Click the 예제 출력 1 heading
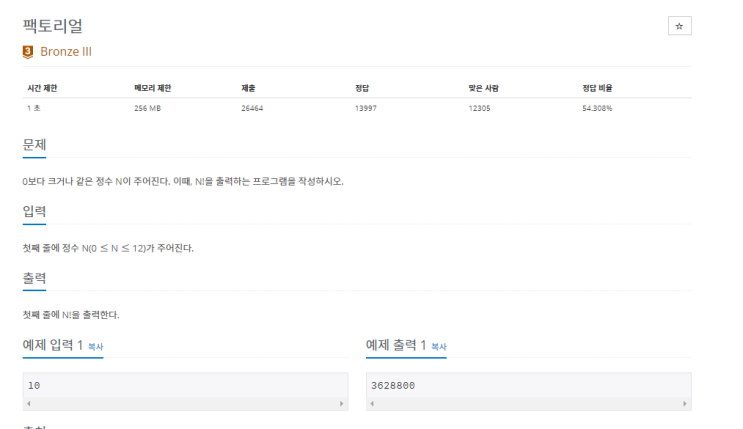 click(396, 345)
